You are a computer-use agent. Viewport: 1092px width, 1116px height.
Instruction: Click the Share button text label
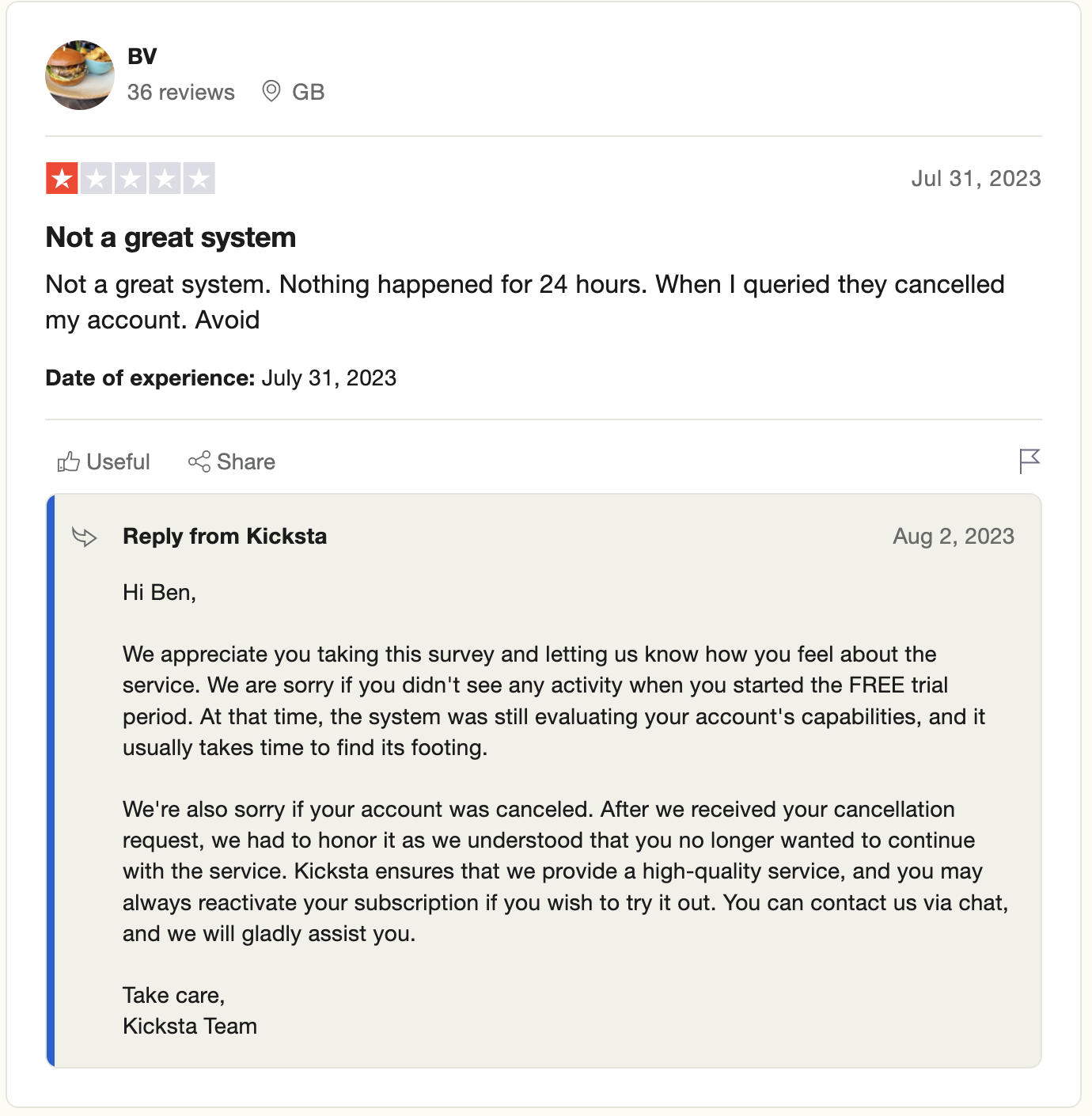[245, 461]
